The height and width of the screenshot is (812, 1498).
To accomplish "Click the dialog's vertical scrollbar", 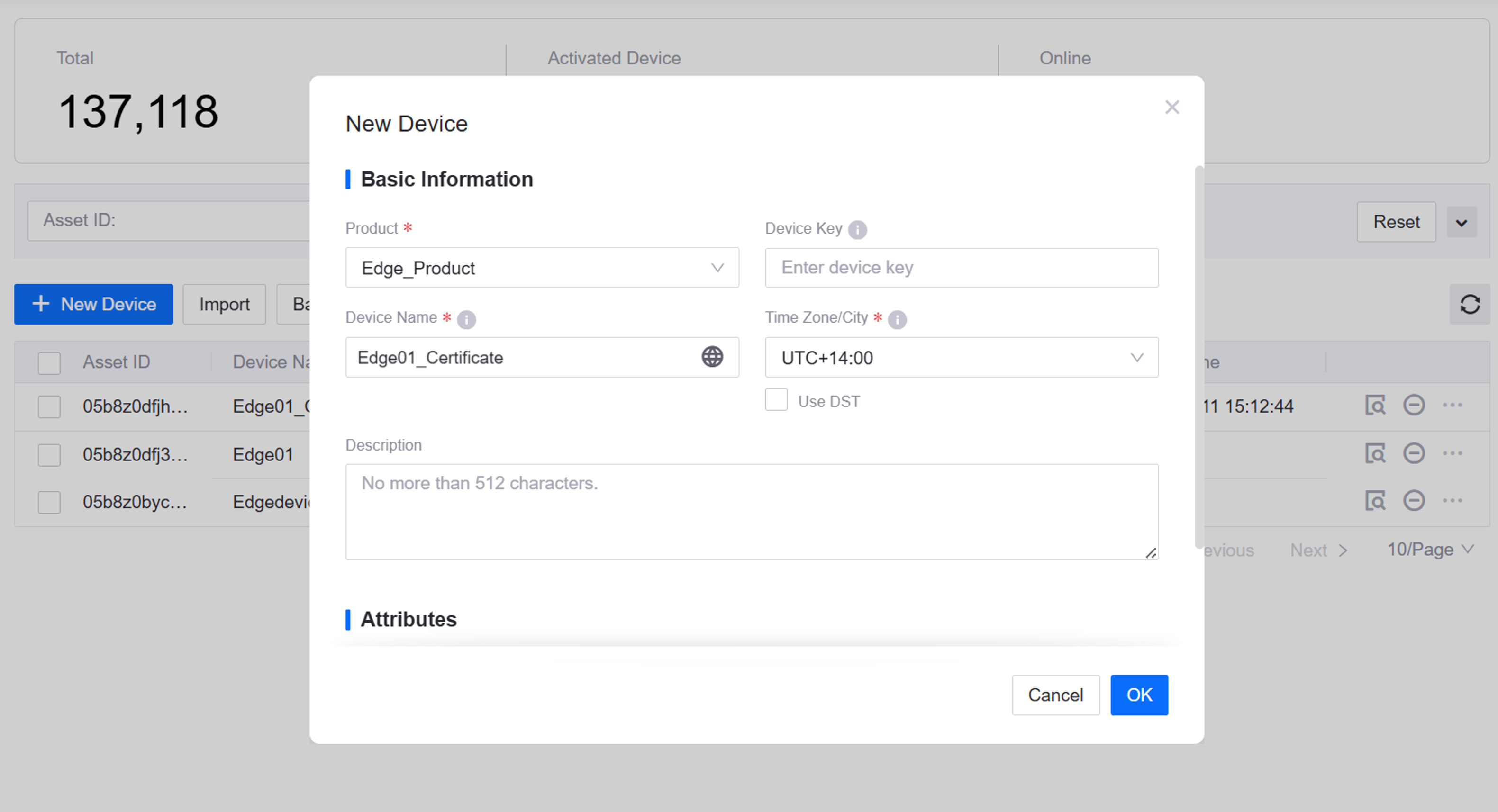I will [x=1198, y=356].
